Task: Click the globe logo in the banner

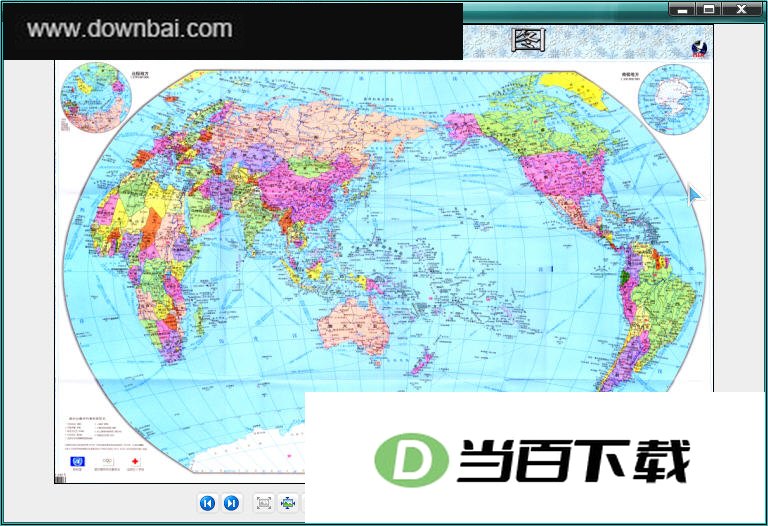Action: (x=699, y=49)
